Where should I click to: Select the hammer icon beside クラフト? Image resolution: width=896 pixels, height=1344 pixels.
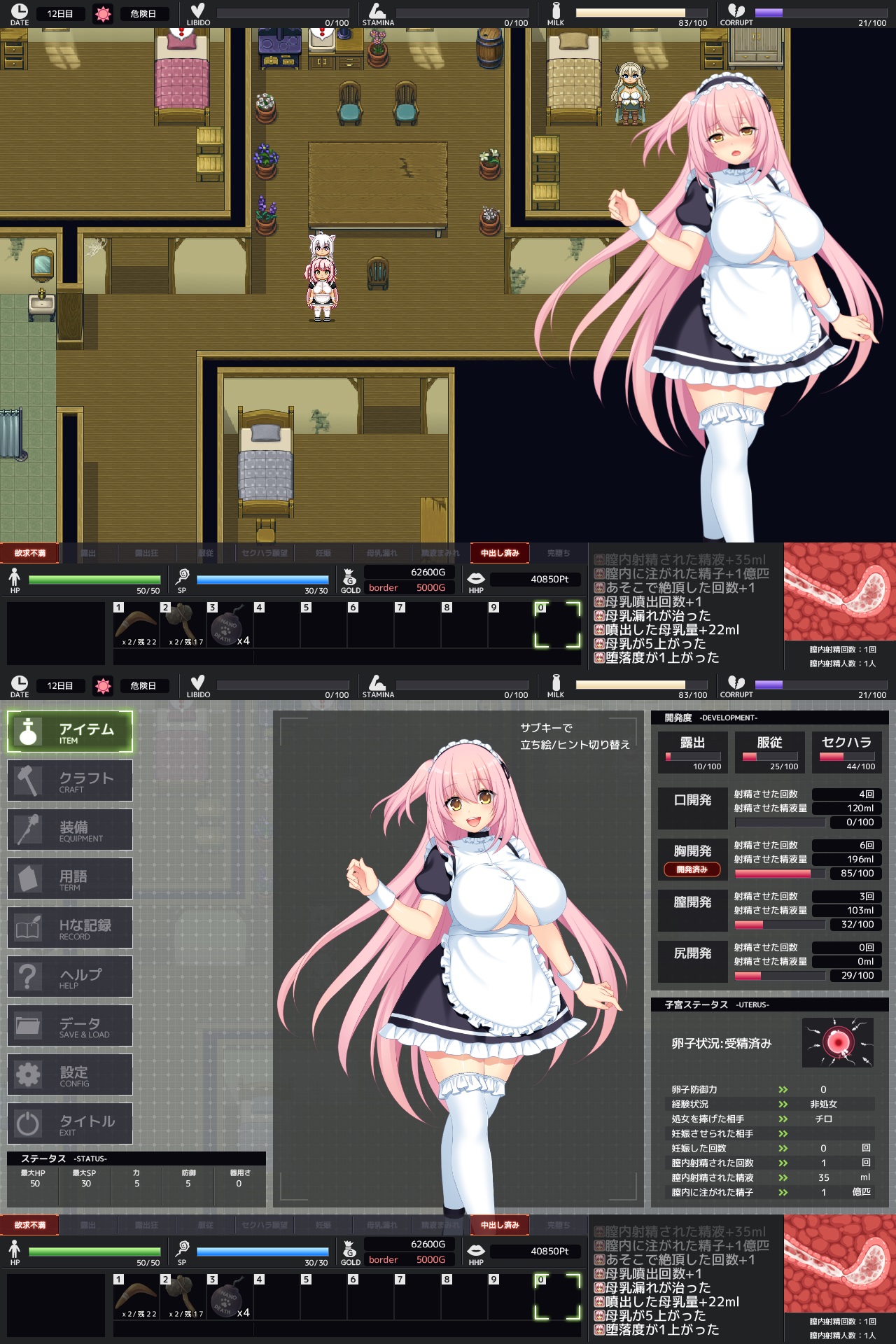(28, 780)
